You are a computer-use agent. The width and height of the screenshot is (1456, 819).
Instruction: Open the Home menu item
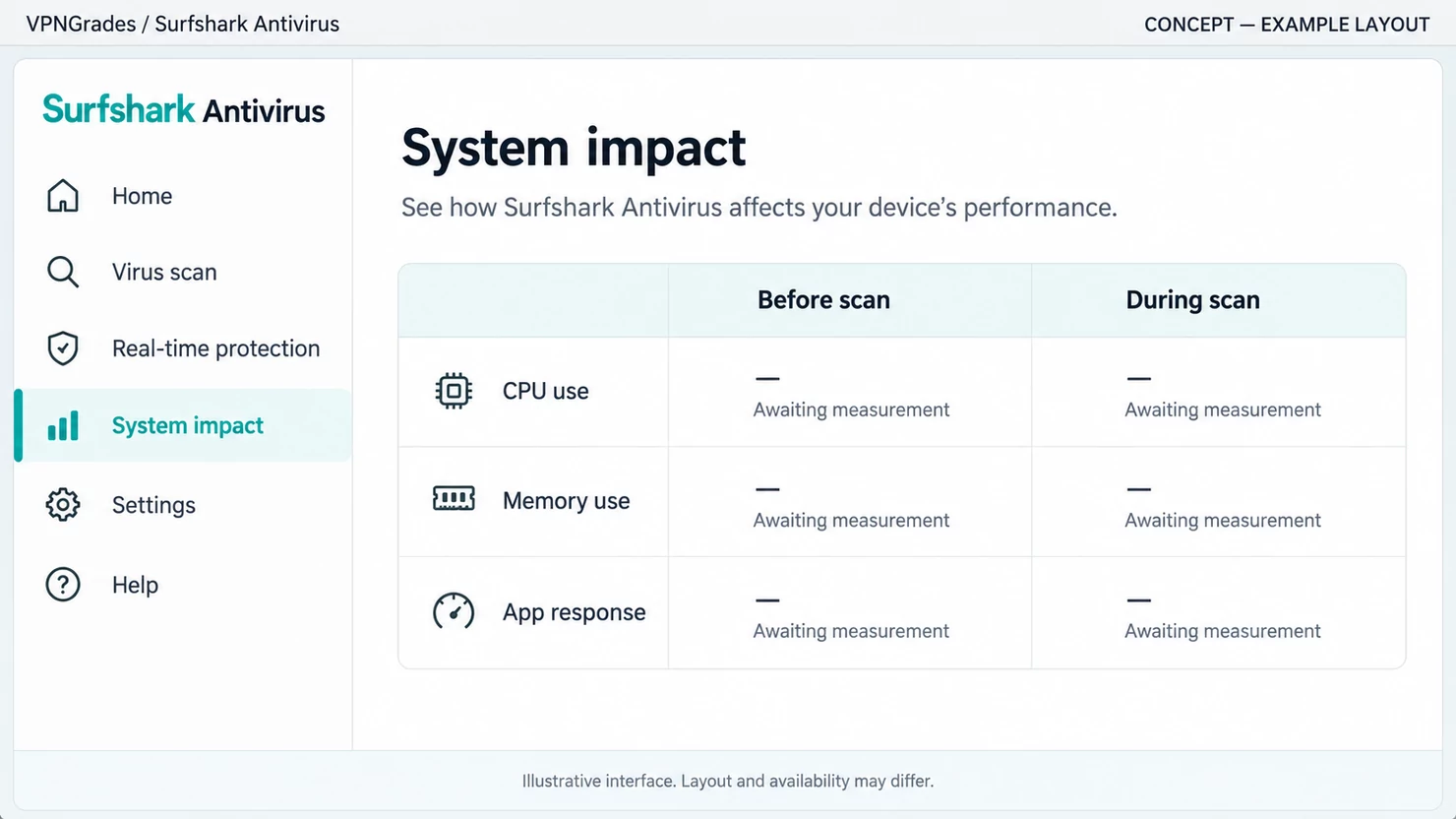coord(184,196)
